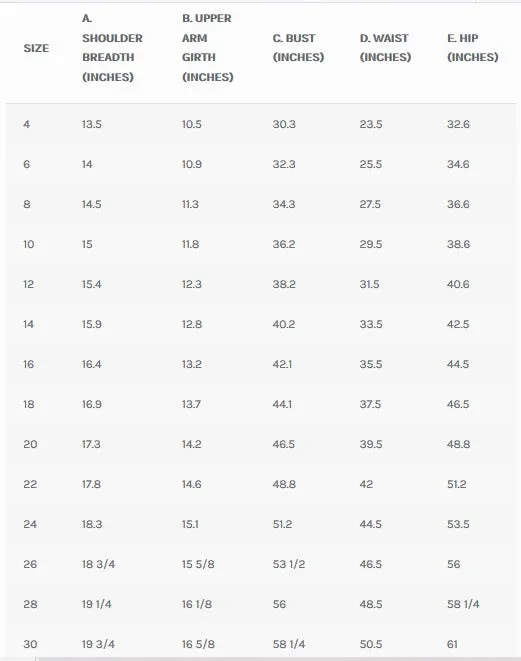Click the SIZE column header
The height and width of the screenshot is (661, 521).
click(36, 48)
